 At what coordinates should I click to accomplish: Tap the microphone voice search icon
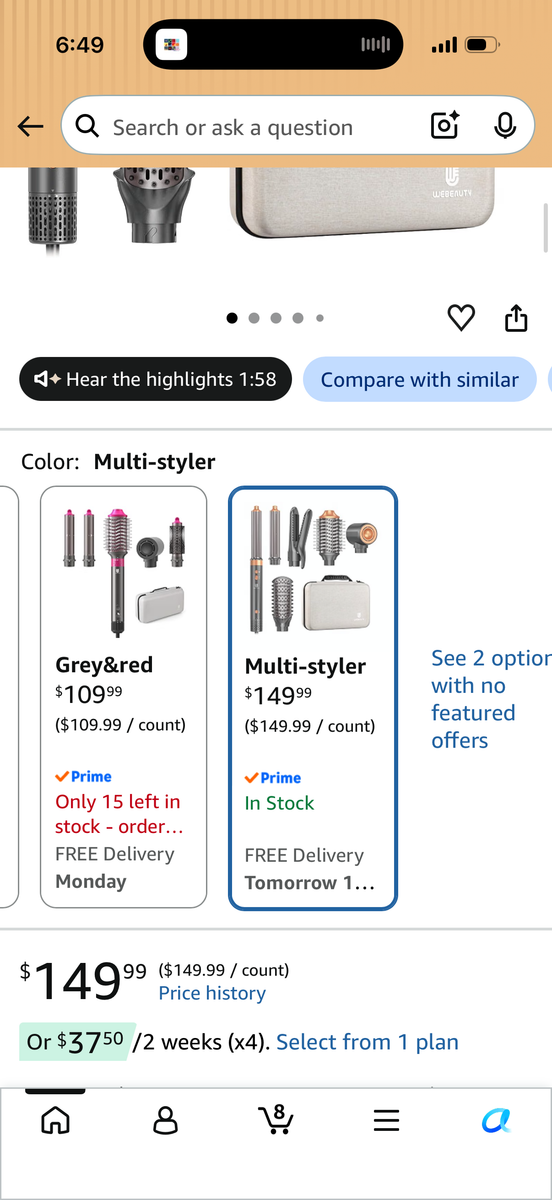[505, 126]
